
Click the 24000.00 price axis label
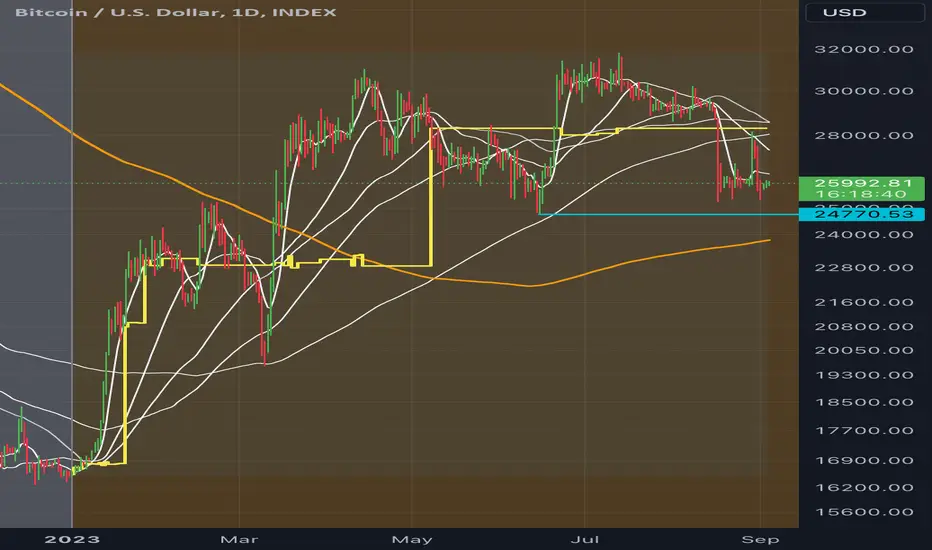(864, 235)
